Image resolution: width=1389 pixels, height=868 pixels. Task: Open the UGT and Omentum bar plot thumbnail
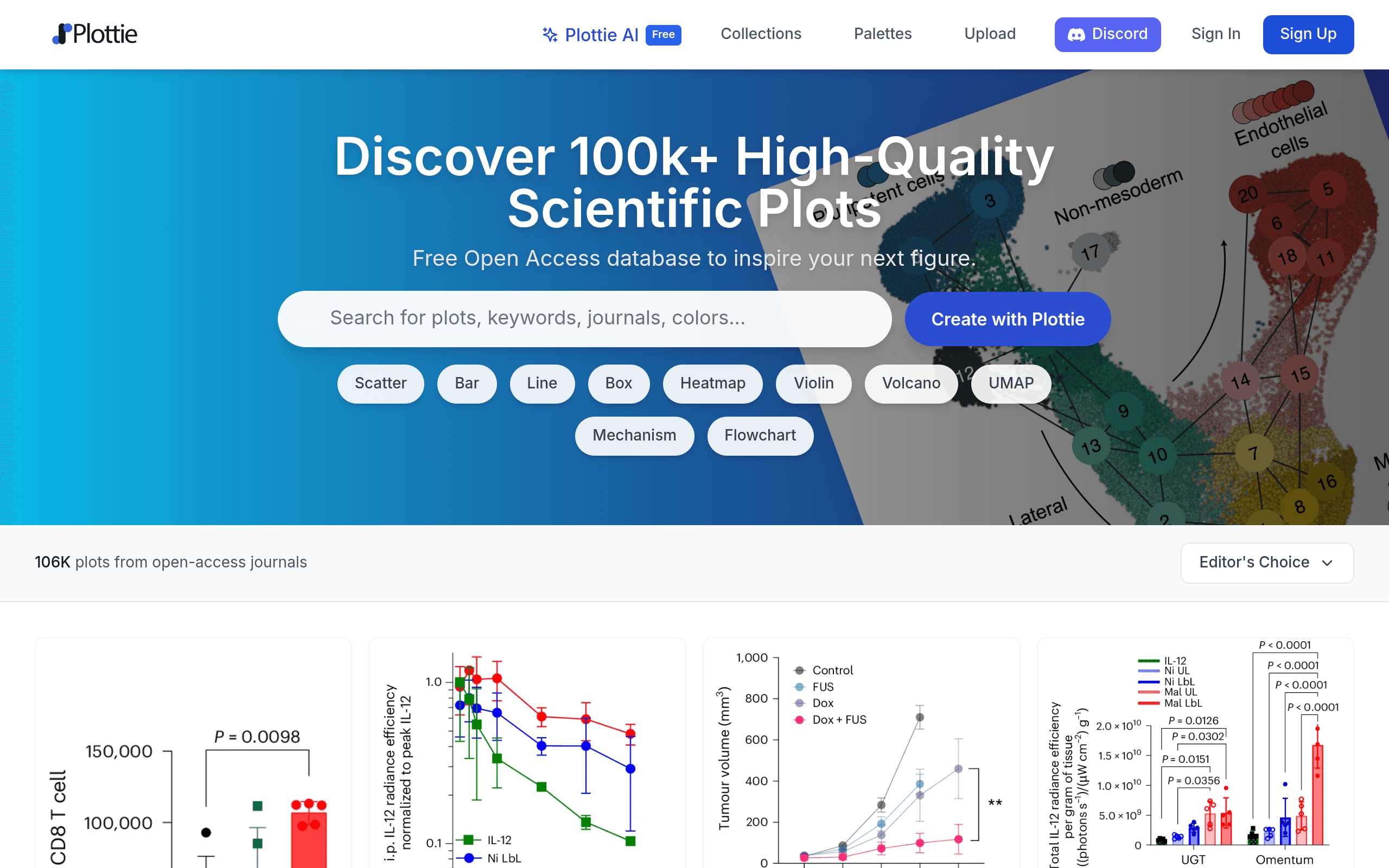1196,752
